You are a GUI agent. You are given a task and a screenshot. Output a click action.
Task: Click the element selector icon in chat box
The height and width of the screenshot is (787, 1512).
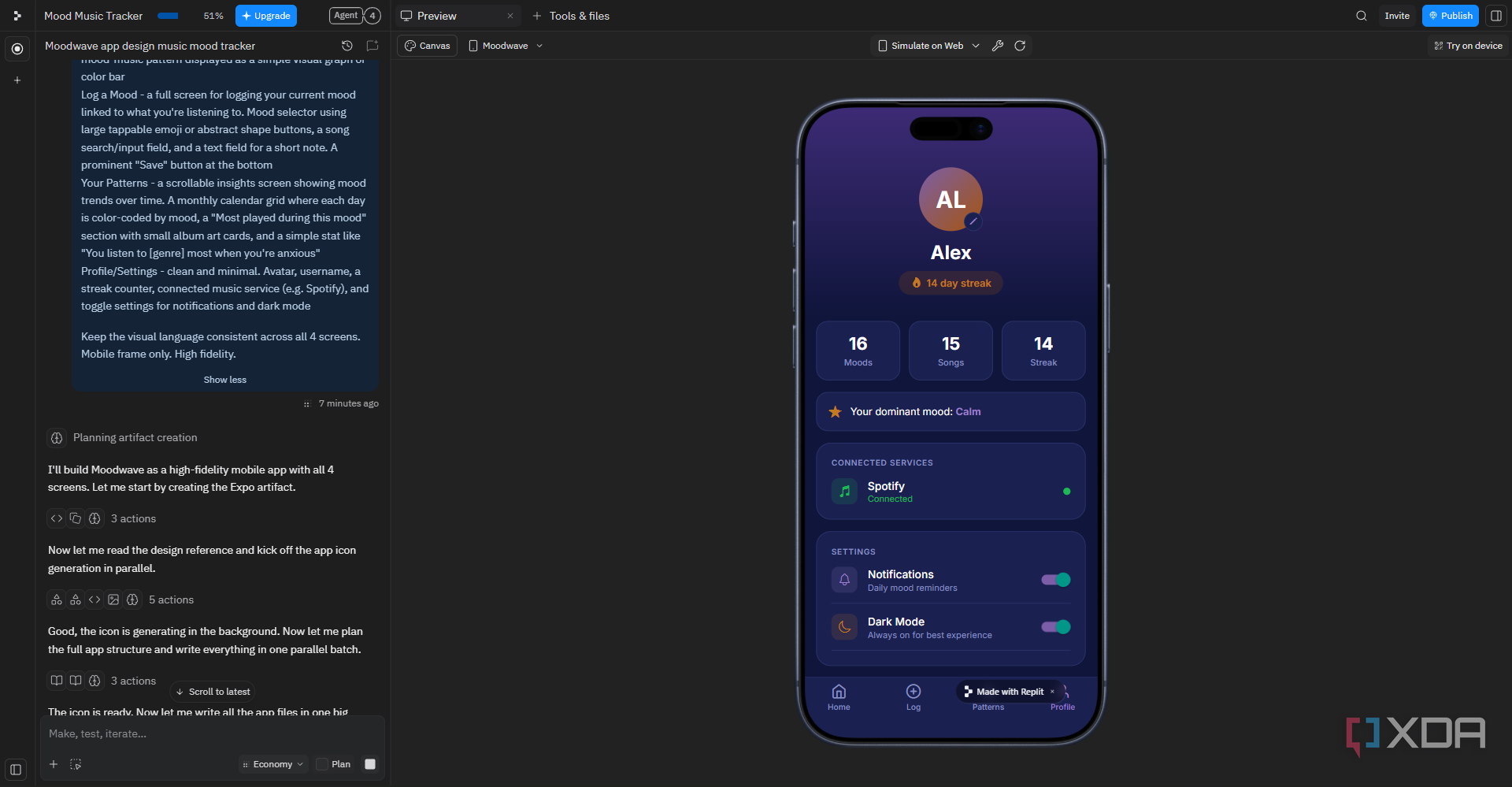coord(76,764)
